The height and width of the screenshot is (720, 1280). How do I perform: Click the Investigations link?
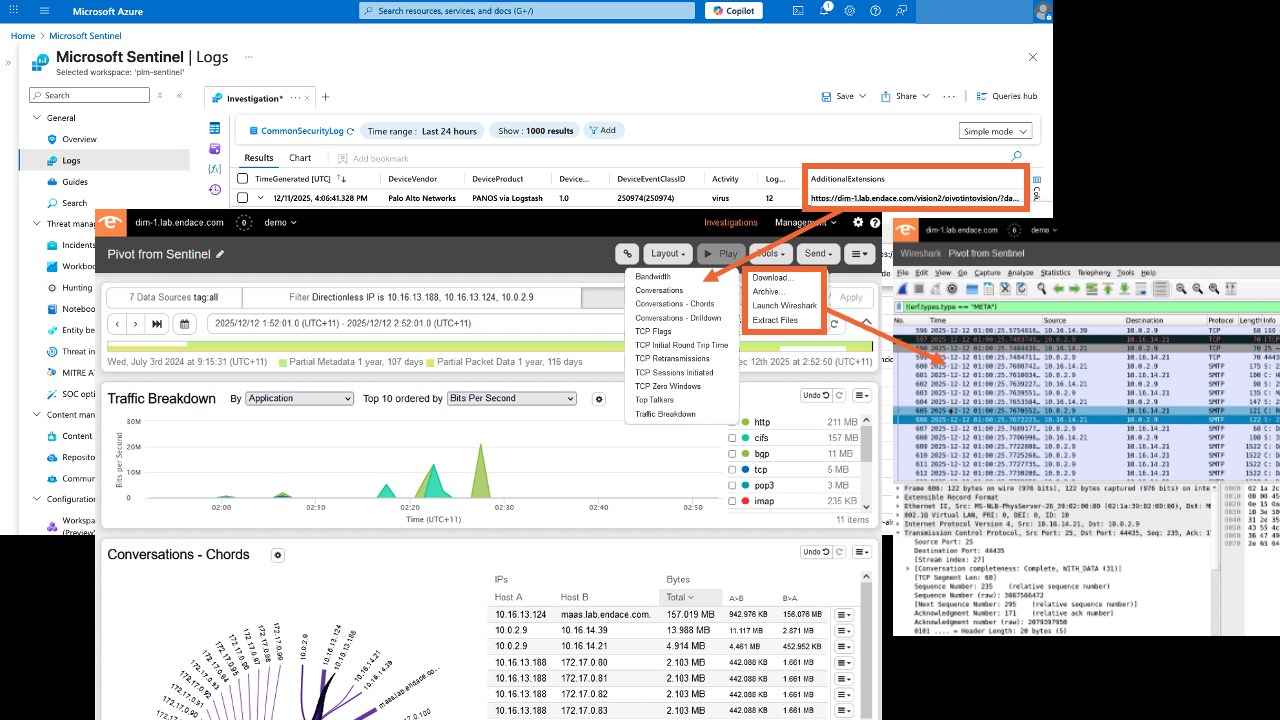coord(731,223)
